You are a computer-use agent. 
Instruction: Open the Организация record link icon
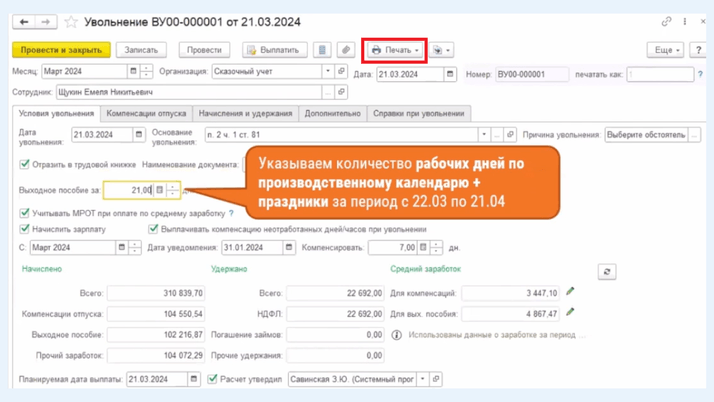click(341, 71)
